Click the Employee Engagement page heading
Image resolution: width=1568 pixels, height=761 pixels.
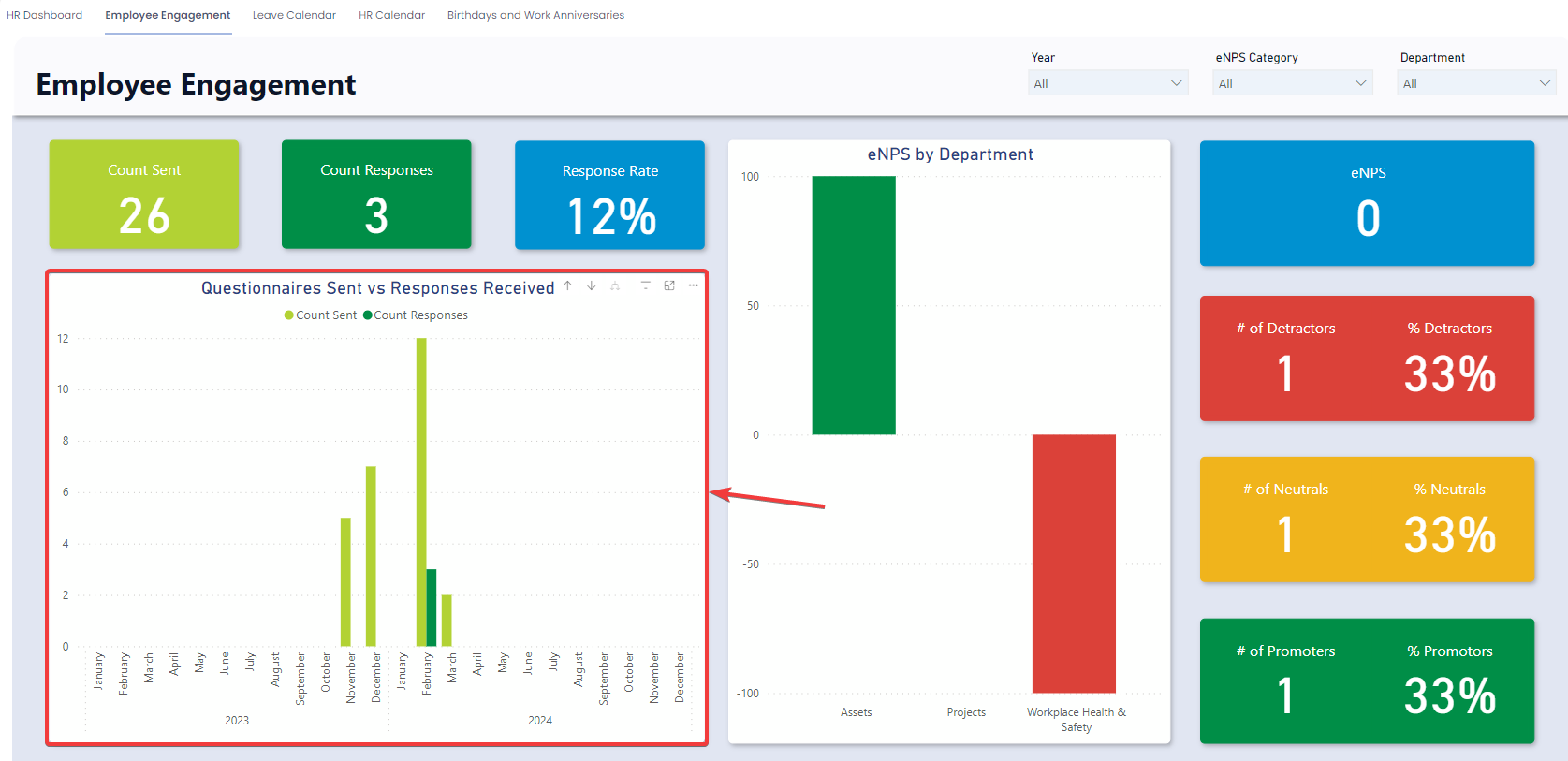196,84
